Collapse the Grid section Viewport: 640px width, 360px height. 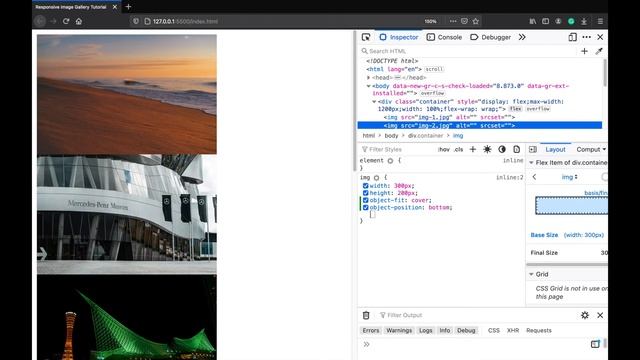pos(531,274)
